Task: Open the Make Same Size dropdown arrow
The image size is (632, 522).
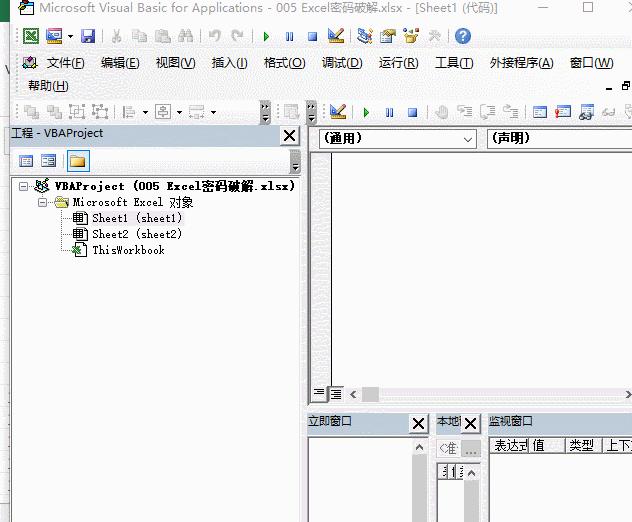Action: pos(214,112)
